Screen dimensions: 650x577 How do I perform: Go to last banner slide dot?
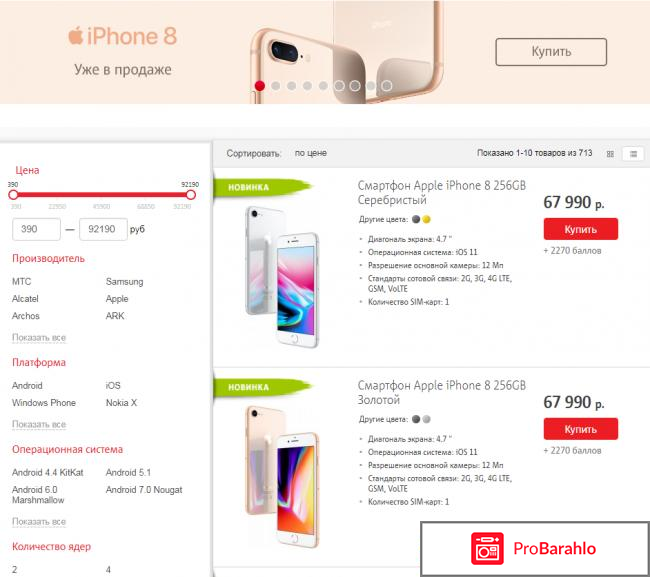tap(387, 86)
